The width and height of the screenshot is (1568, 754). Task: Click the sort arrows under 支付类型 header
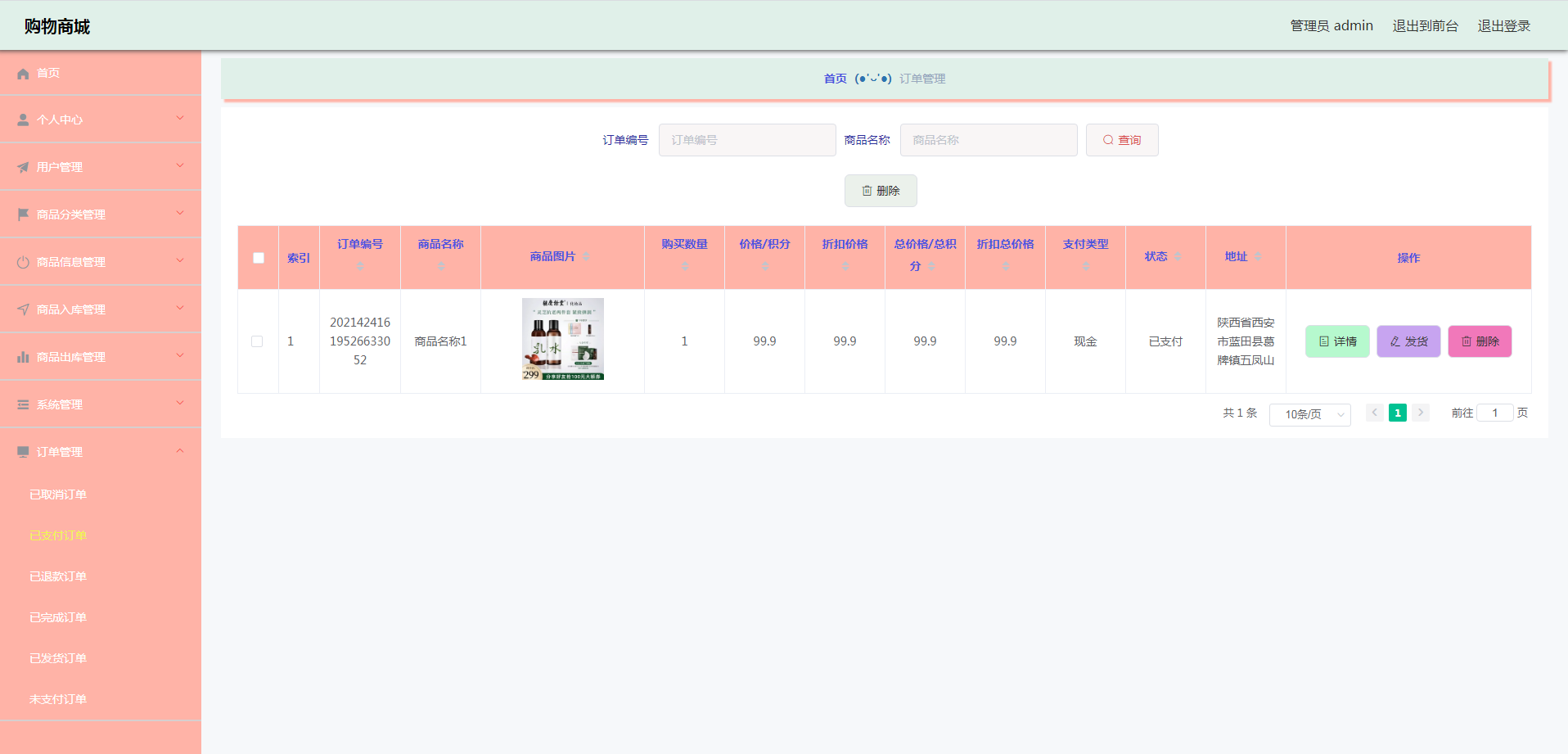(1085, 266)
